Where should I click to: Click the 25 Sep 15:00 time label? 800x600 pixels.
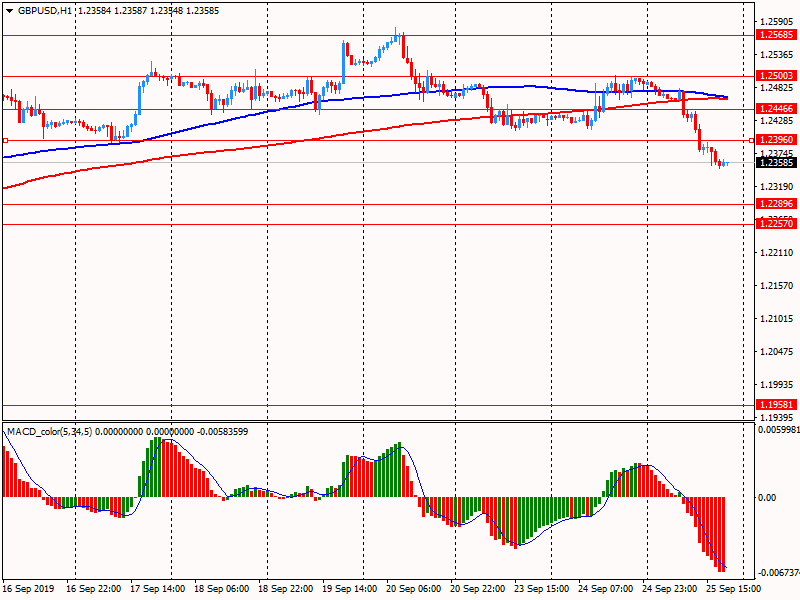pyautogui.click(x=734, y=589)
